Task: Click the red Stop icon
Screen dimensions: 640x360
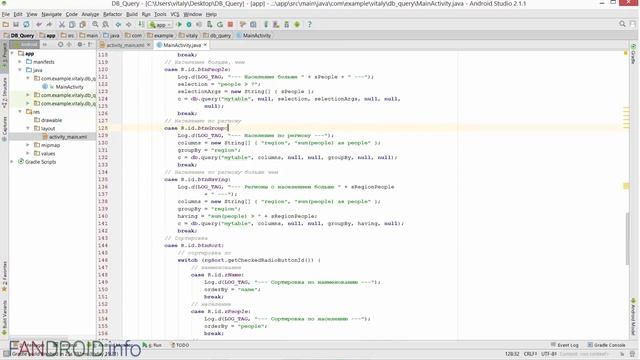Action: click(230, 24)
